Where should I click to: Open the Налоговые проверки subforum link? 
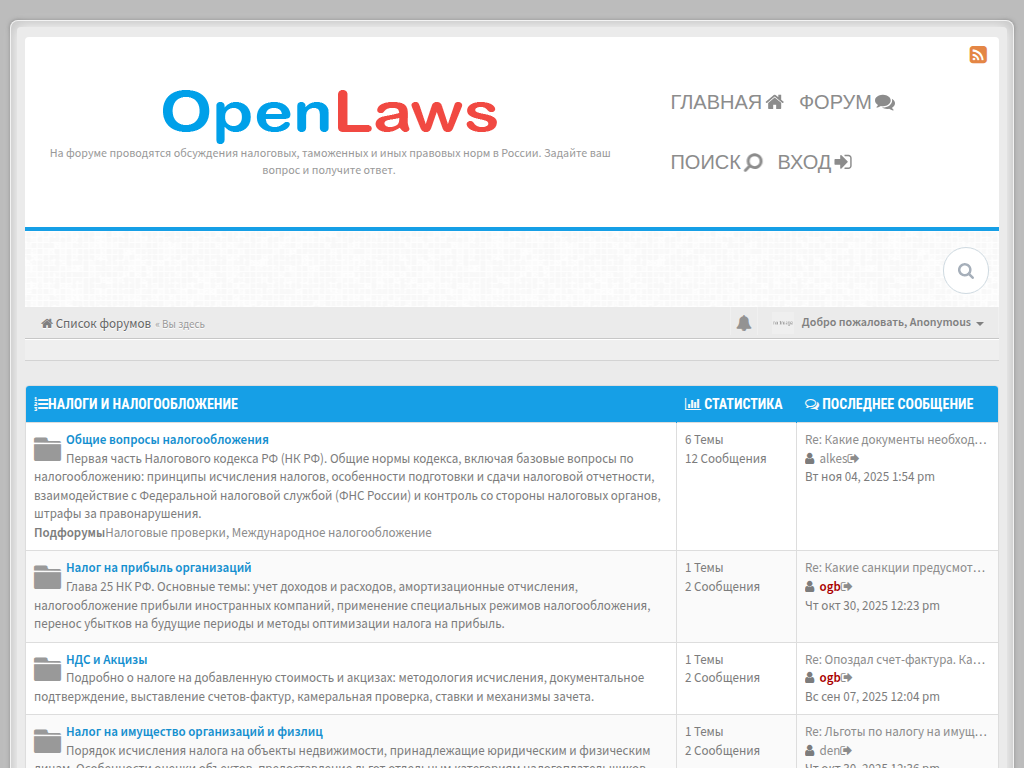[x=163, y=532]
